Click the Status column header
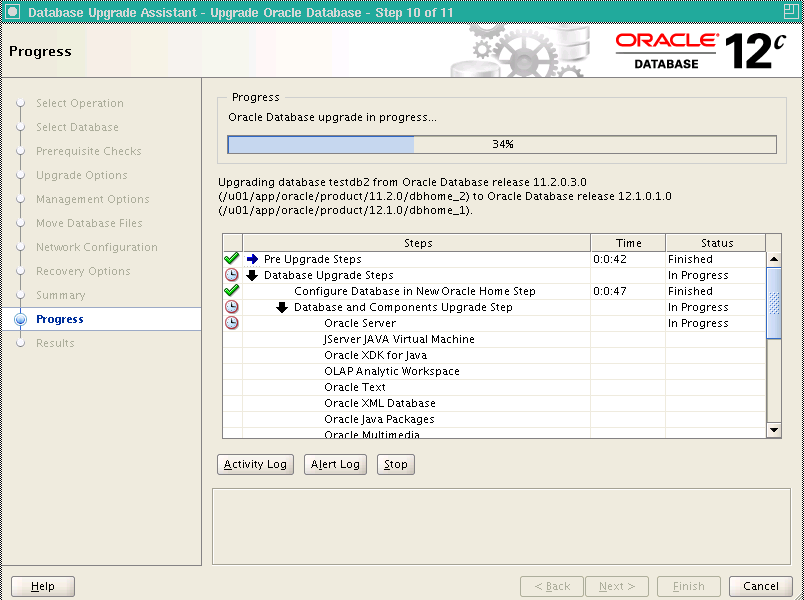Image resolution: width=804 pixels, height=600 pixels. 716,243
